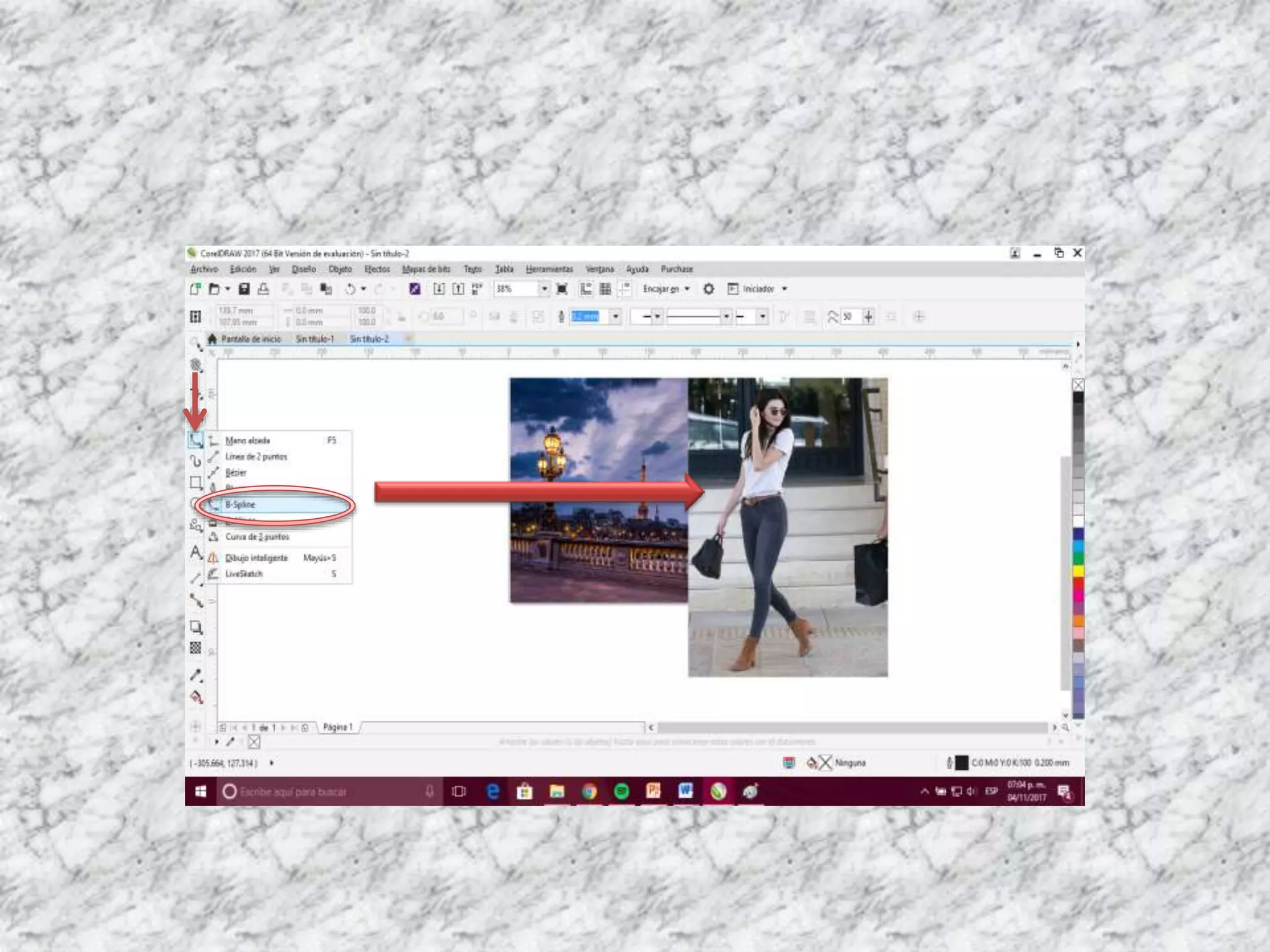Select the Rectangle tool in toolbox
The width and height of the screenshot is (1270, 952).
click(x=196, y=482)
